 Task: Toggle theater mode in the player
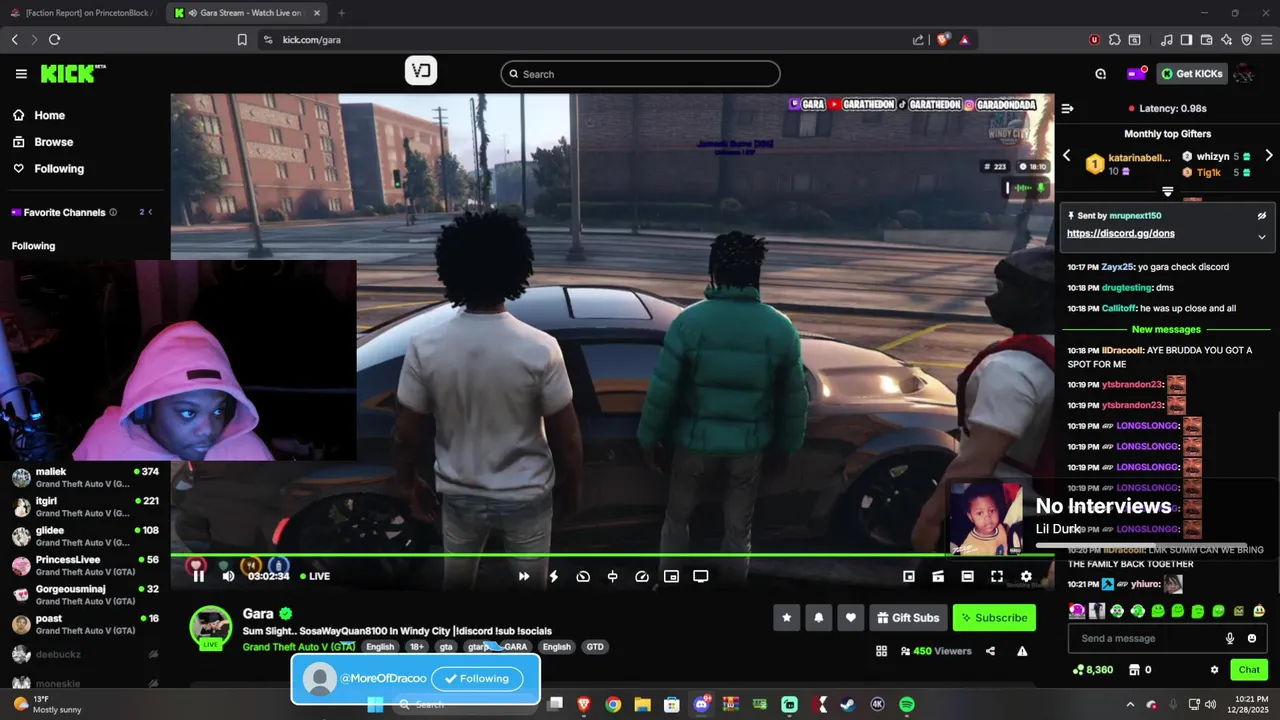[967, 576]
